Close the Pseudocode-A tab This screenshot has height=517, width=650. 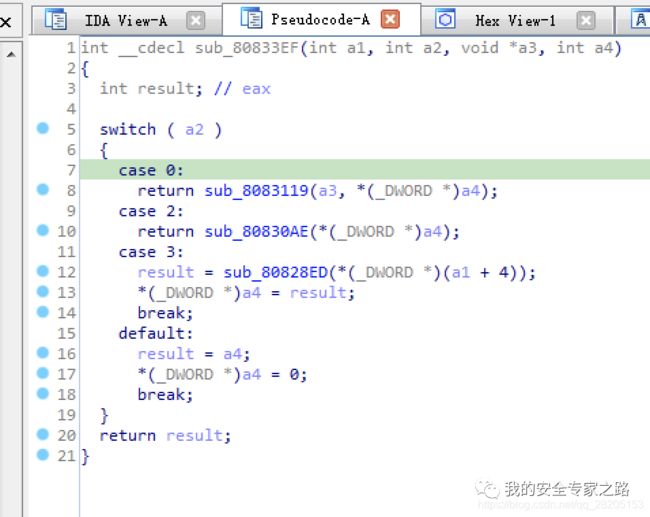390,19
